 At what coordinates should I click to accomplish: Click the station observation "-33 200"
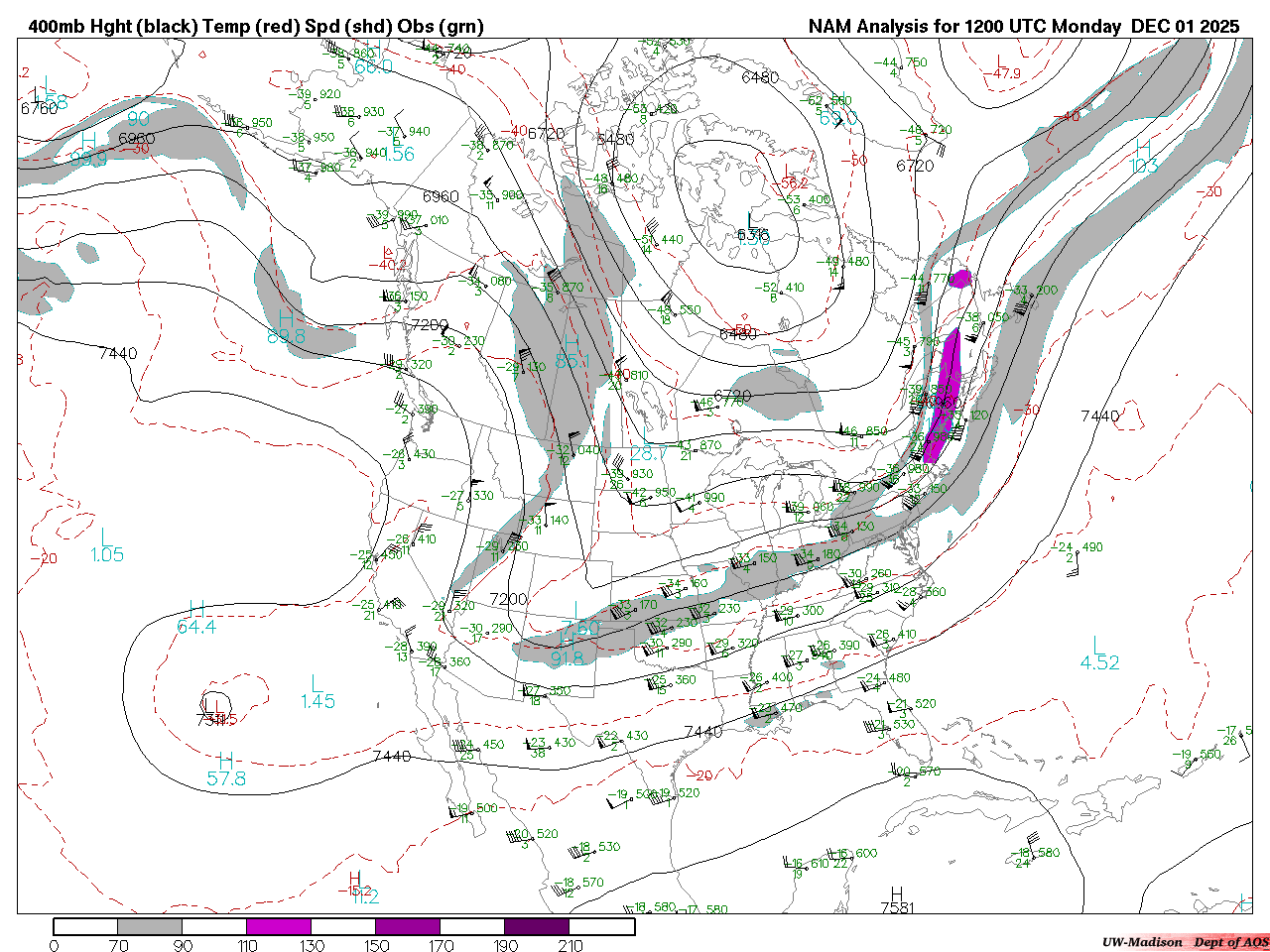pos(1032,291)
